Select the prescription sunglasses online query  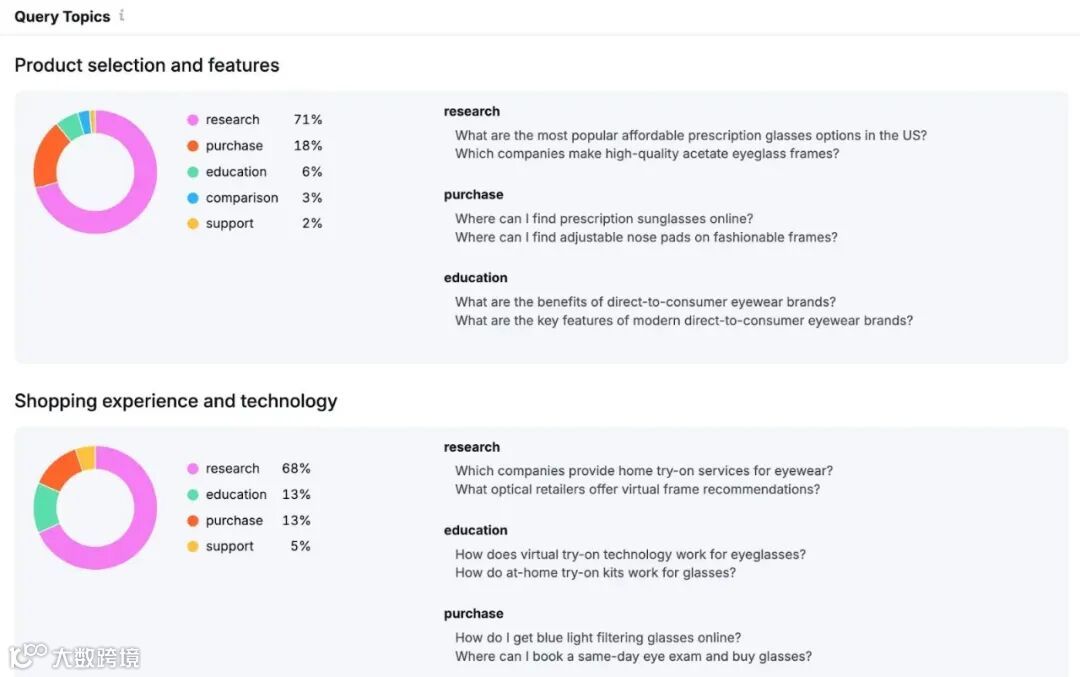pyautogui.click(x=604, y=218)
